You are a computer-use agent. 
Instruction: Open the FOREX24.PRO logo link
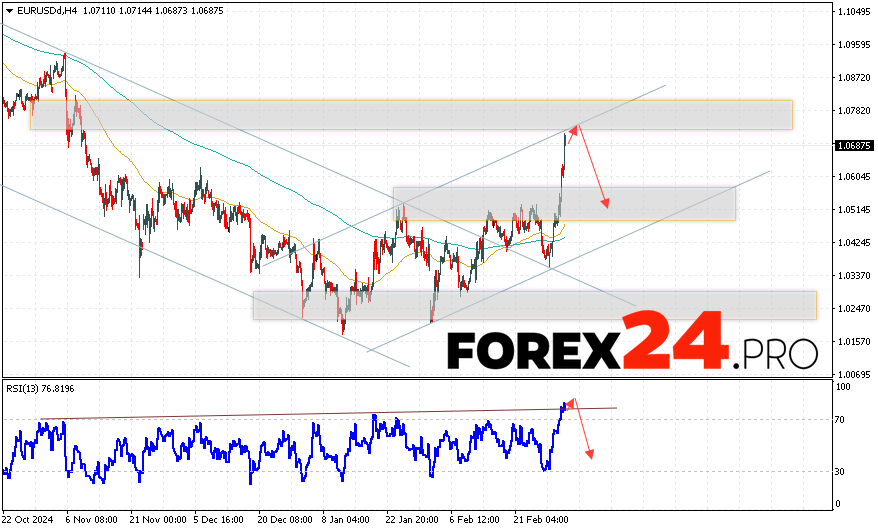pyautogui.click(x=631, y=347)
